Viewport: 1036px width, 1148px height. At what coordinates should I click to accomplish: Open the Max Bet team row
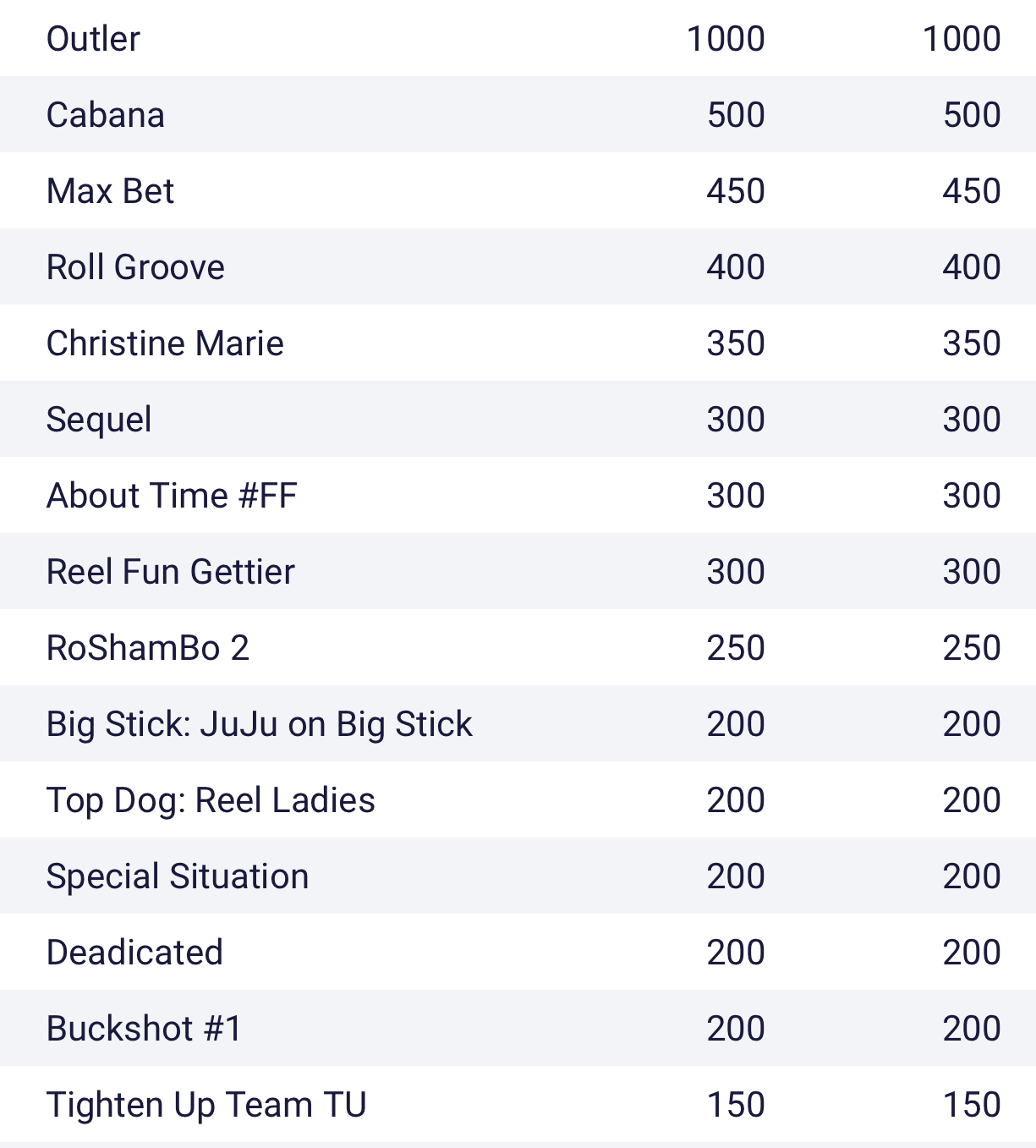[x=111, y=191]
